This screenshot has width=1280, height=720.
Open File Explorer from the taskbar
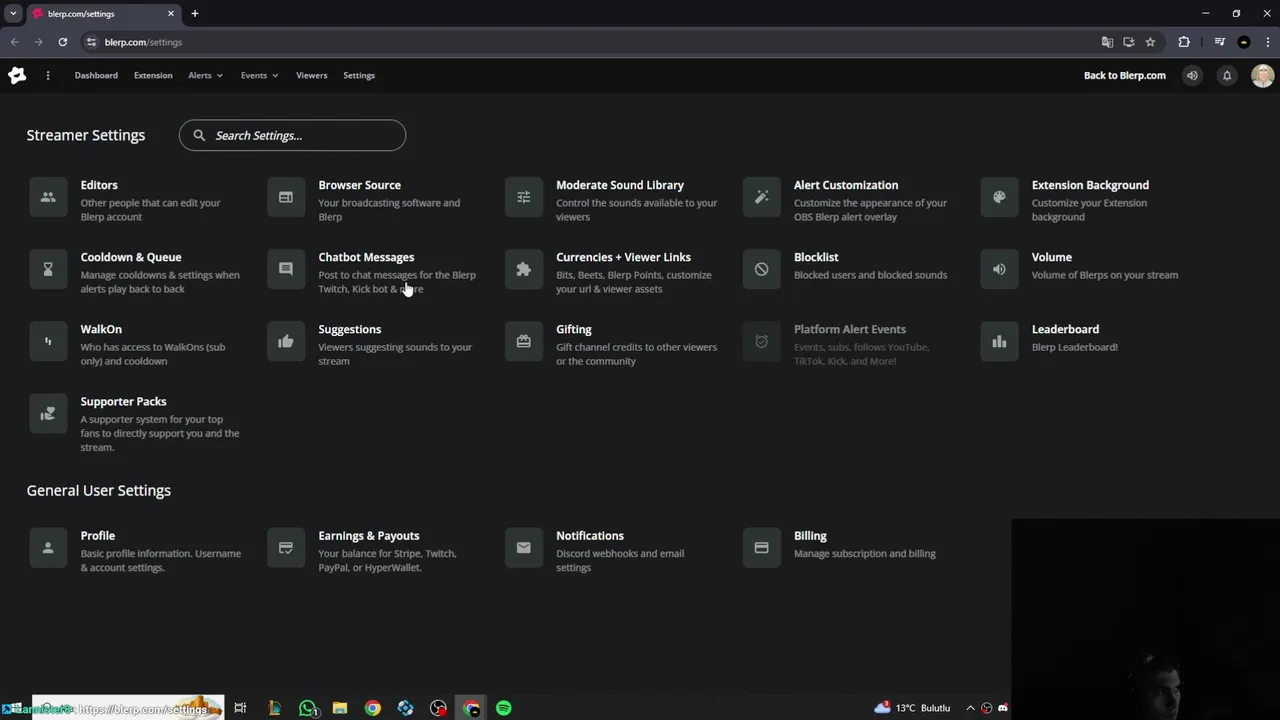pos(340,708)
